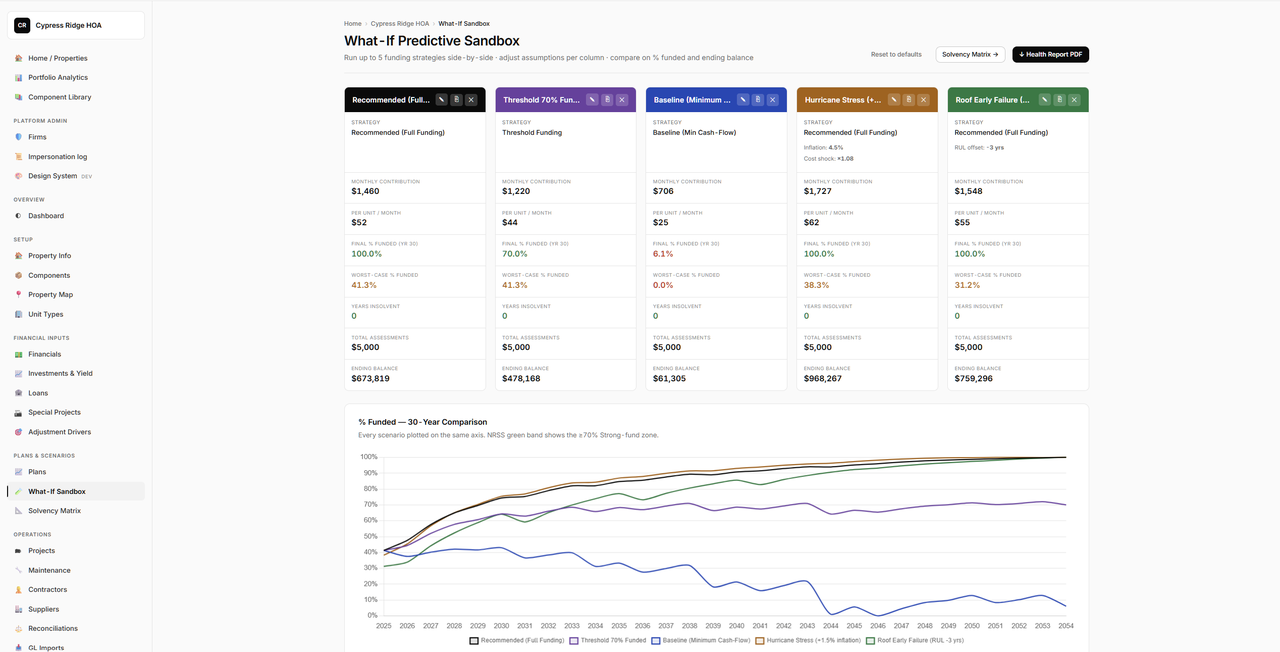Click the Home / Properties house icon

[x=18, y=58]
